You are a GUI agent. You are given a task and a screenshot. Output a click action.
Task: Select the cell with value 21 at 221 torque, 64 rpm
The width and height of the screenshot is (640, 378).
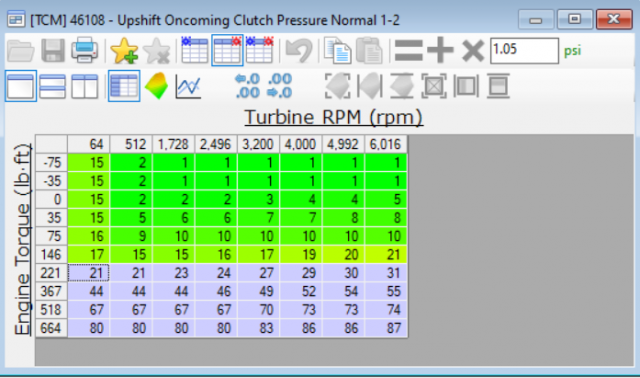click(x=89, y=273)
